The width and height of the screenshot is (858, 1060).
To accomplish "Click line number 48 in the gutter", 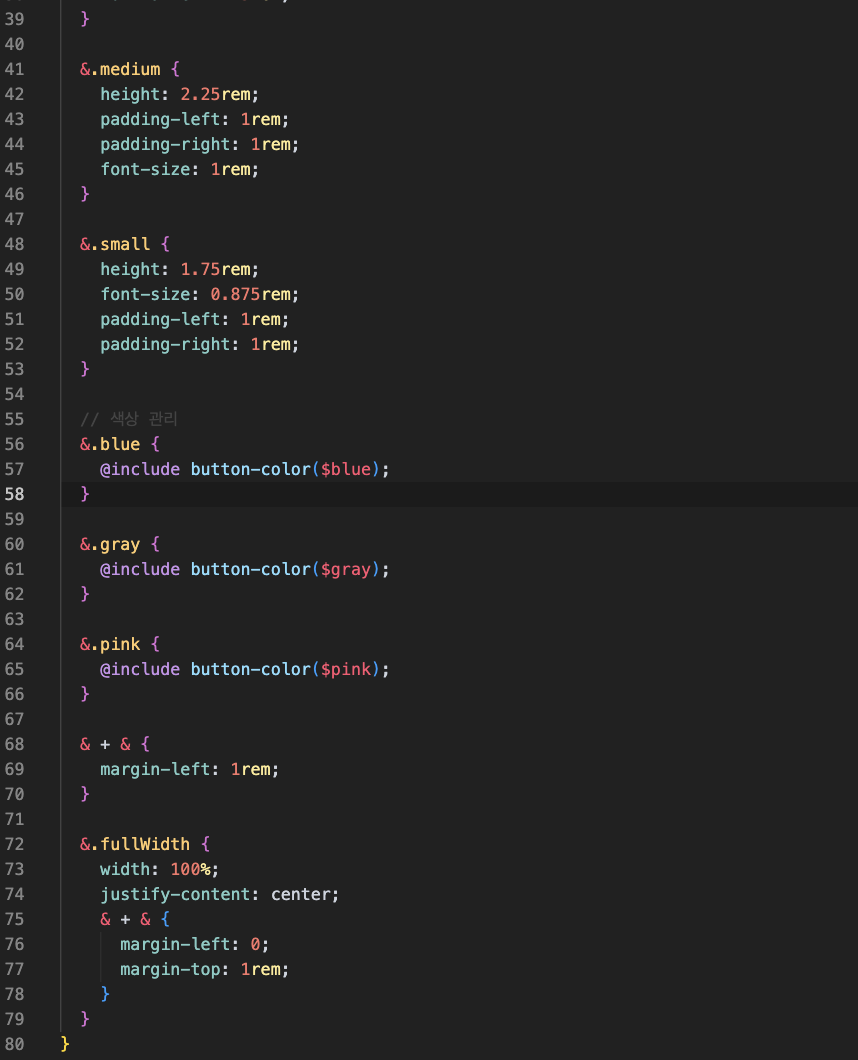I will pos(14,244).
